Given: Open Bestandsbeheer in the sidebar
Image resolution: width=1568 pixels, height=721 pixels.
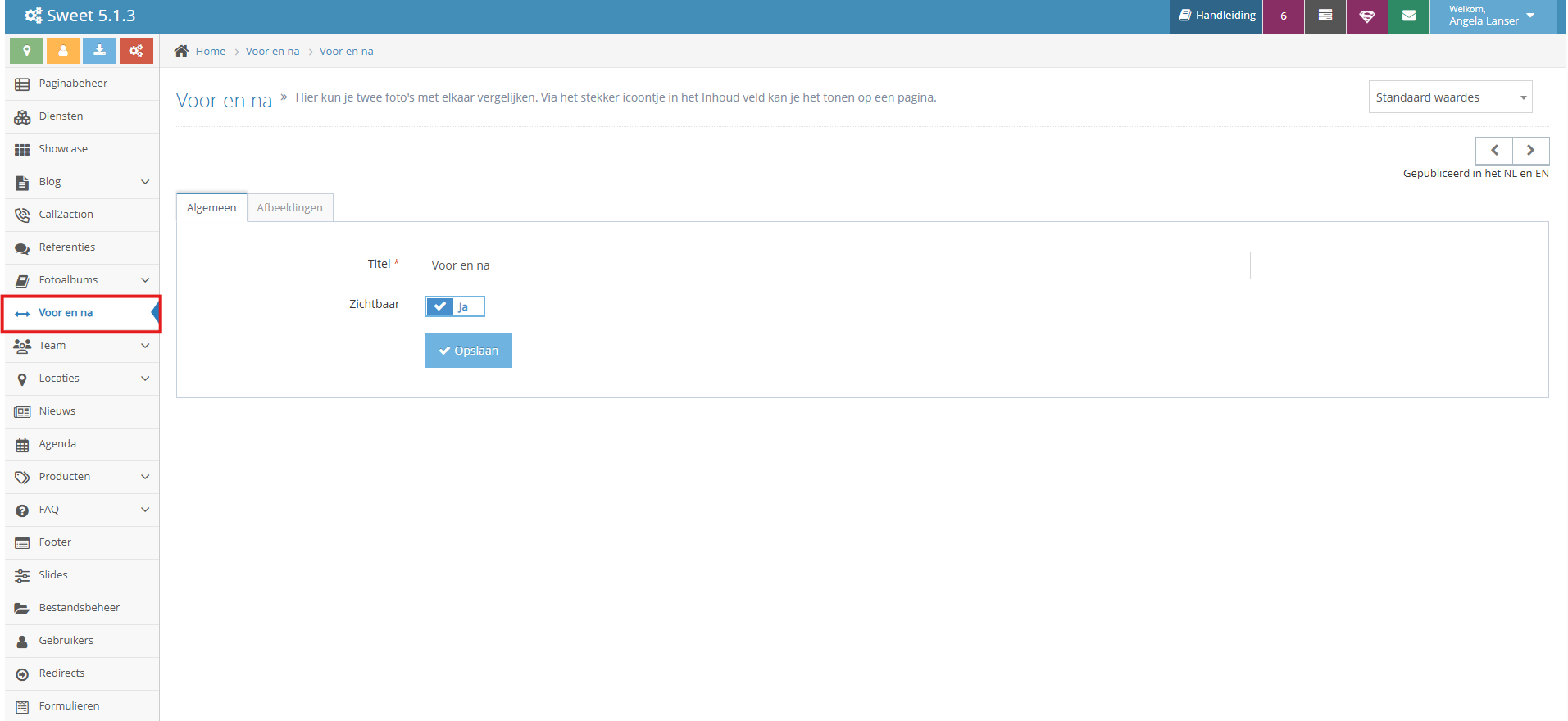Looking at the screenshot, I should pos(79,608).
